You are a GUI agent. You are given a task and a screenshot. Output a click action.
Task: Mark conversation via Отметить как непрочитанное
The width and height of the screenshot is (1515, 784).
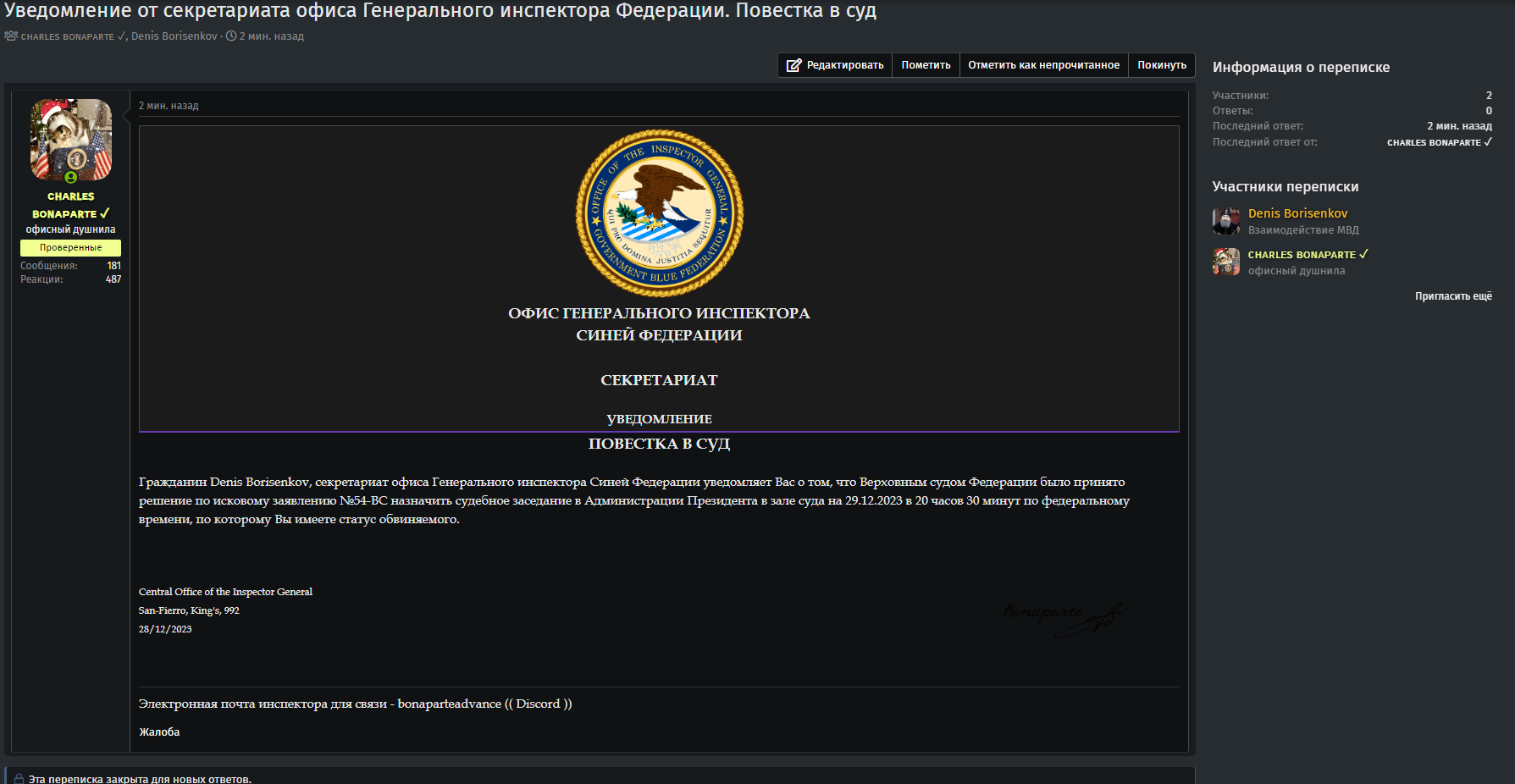point(1043,65)
